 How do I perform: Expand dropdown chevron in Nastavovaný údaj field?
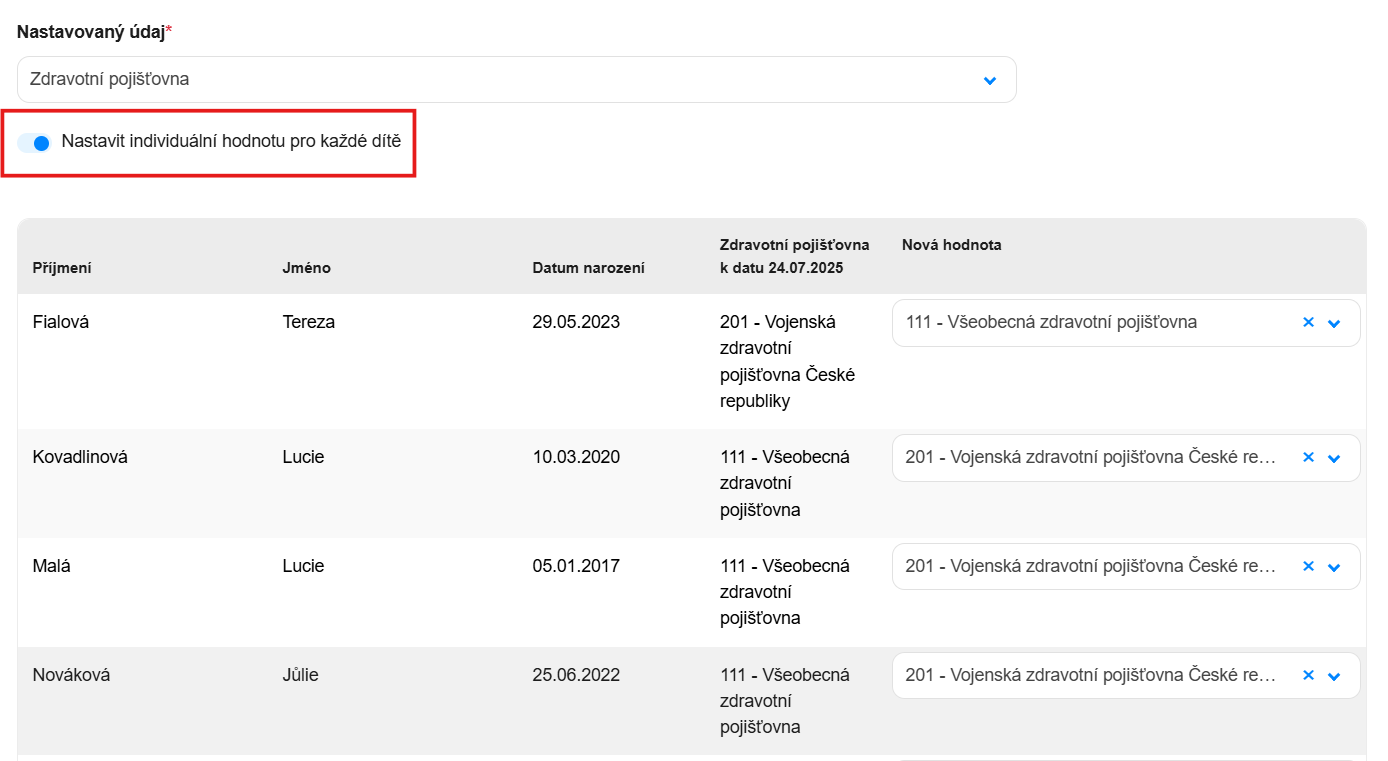coord(990,80)
